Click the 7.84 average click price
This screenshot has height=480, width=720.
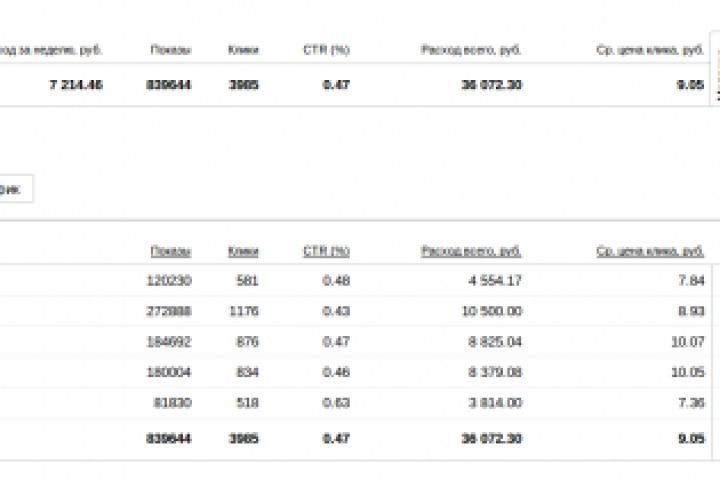click(692, 280)
